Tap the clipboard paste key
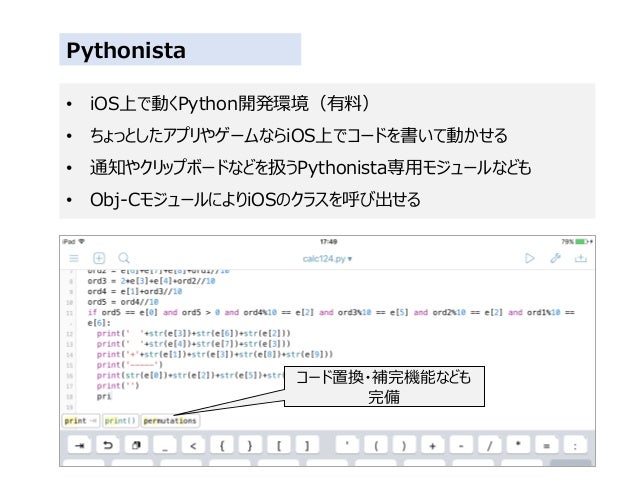 [x=136, y=445]
